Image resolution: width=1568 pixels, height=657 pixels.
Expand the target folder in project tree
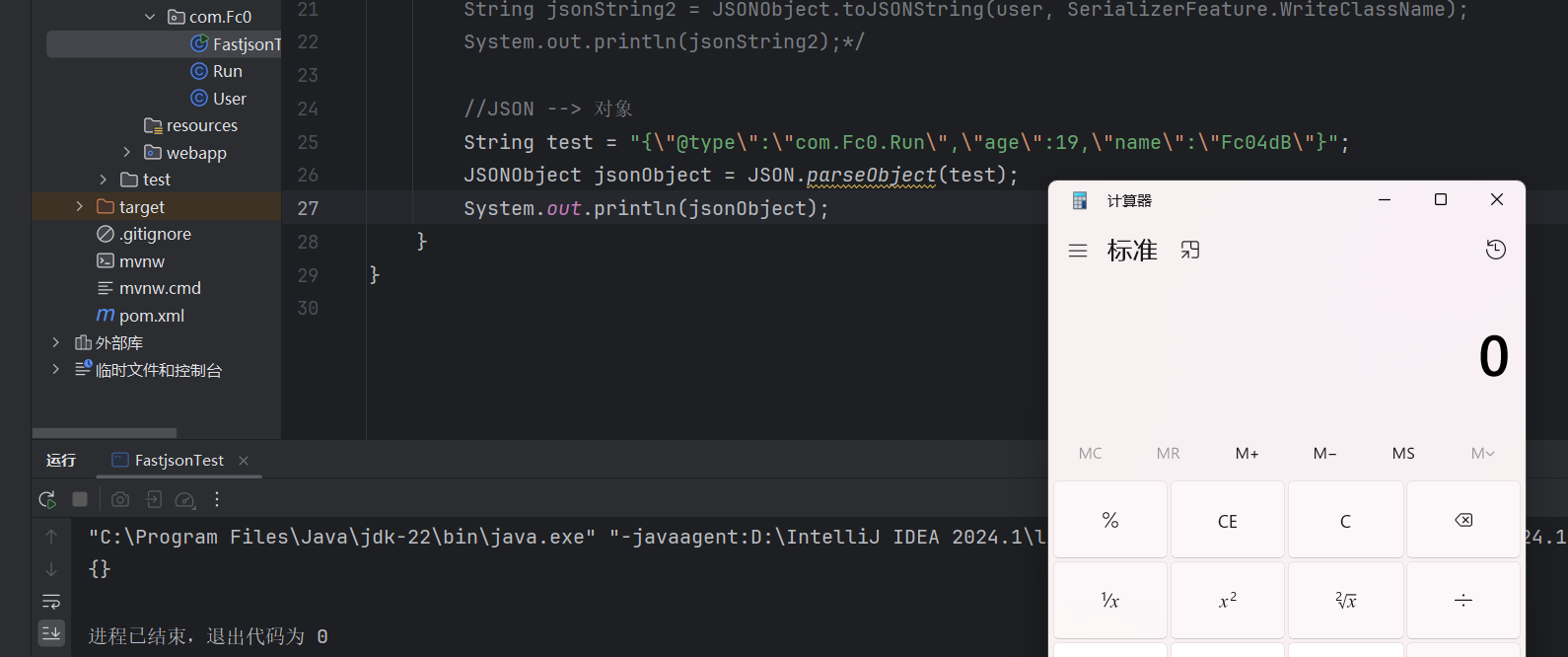(80, 207)
